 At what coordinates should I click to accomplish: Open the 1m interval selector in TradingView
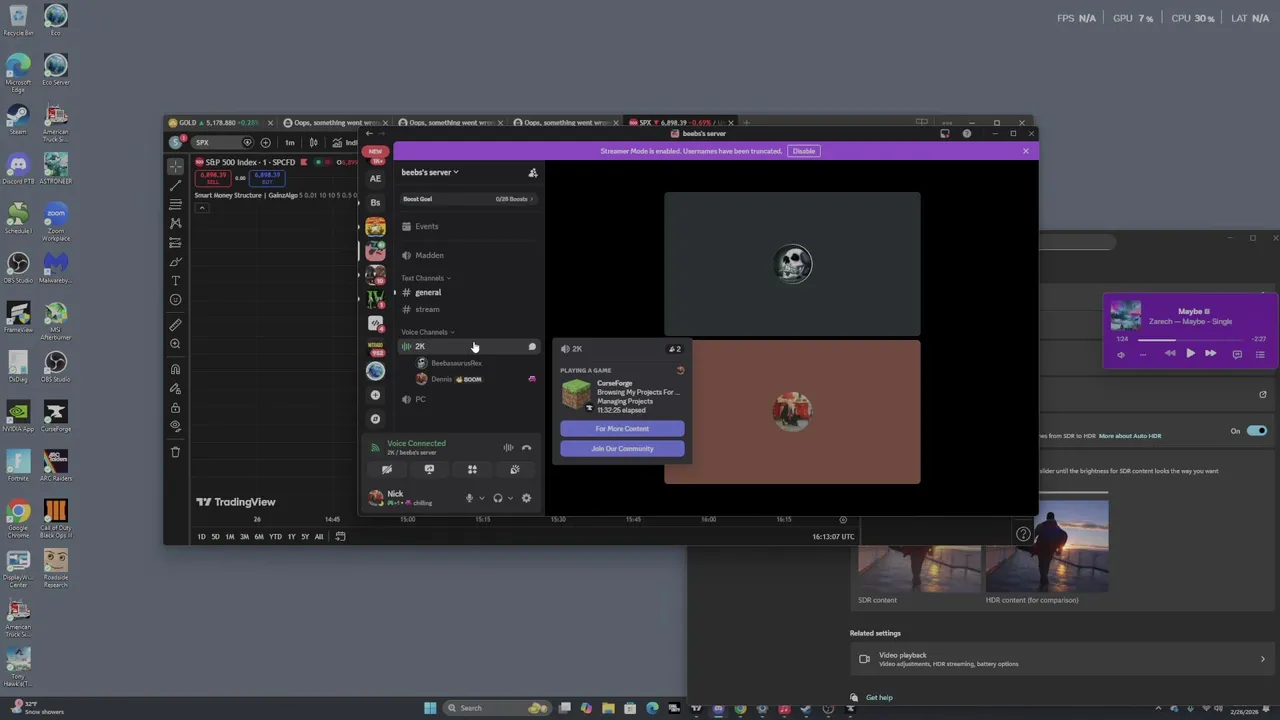[290, 142]
